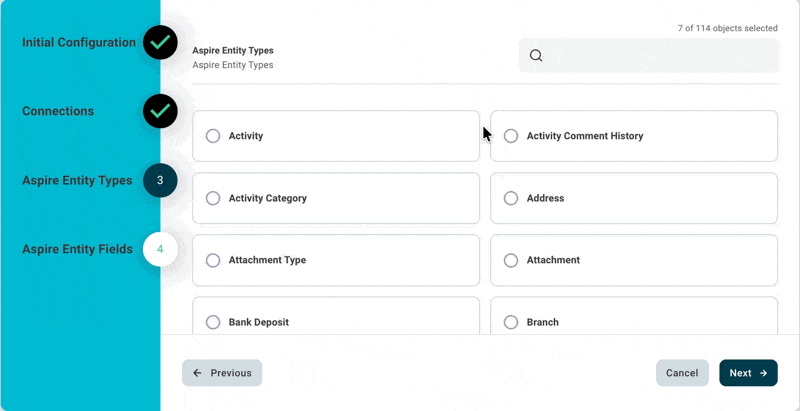
Task: Select step 4 circle indicator
Action: point(160,249)
